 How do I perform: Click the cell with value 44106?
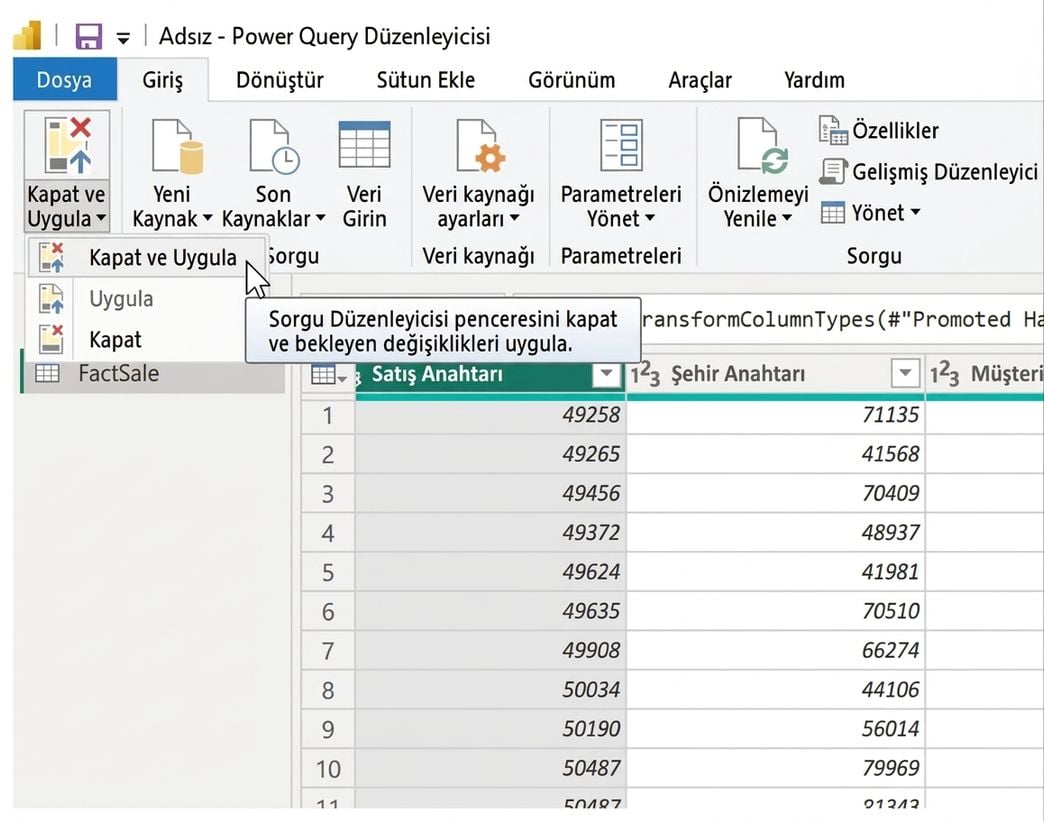coord(776,690)
